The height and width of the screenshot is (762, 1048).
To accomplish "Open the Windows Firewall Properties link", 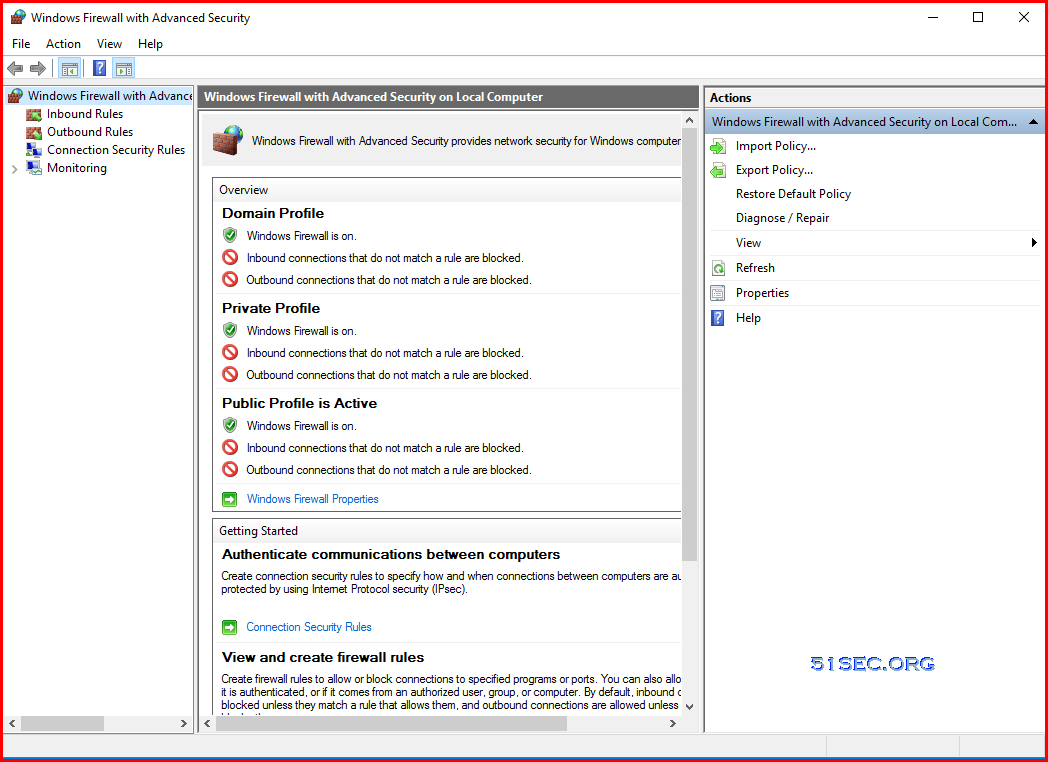I will [x=313, y=499].
